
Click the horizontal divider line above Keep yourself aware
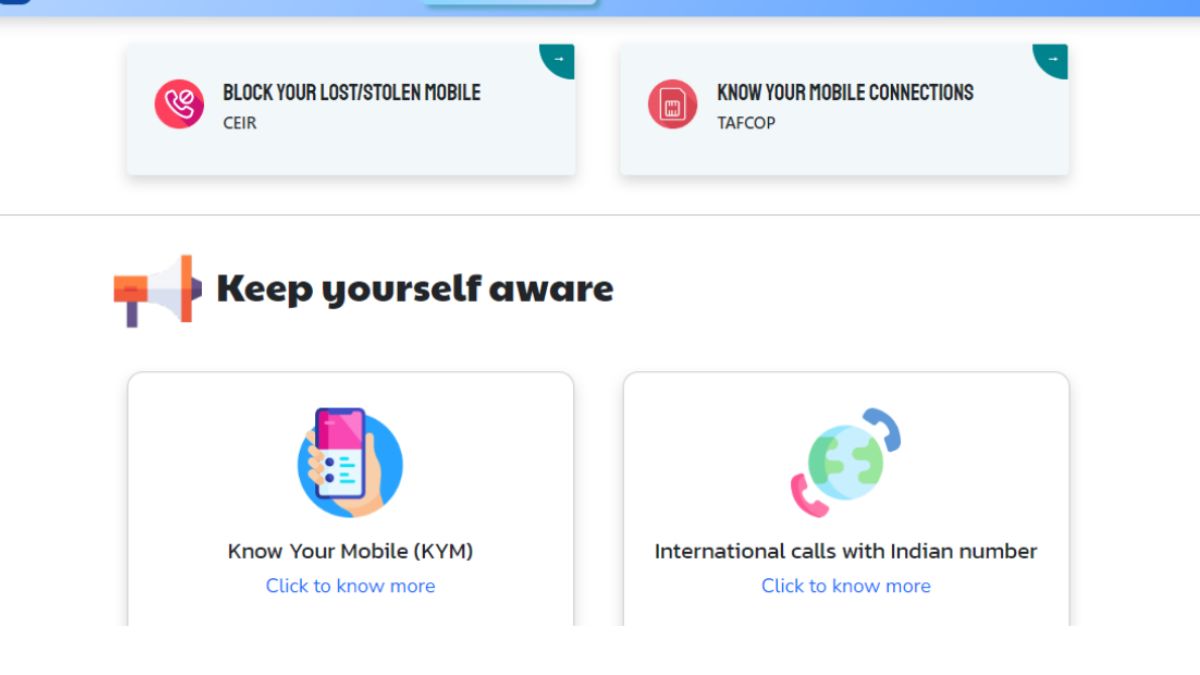click(x=600, y=215)
